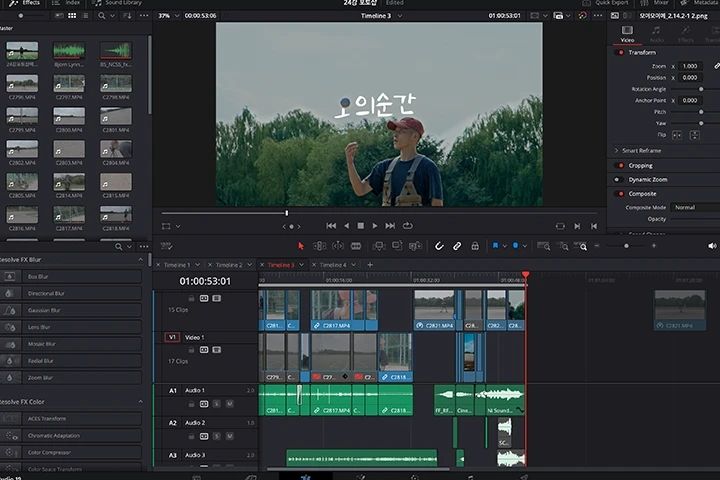The width and height of the screenshot is (720, 480).
Task: Click detail zoom icon
Action: point(562,246)
